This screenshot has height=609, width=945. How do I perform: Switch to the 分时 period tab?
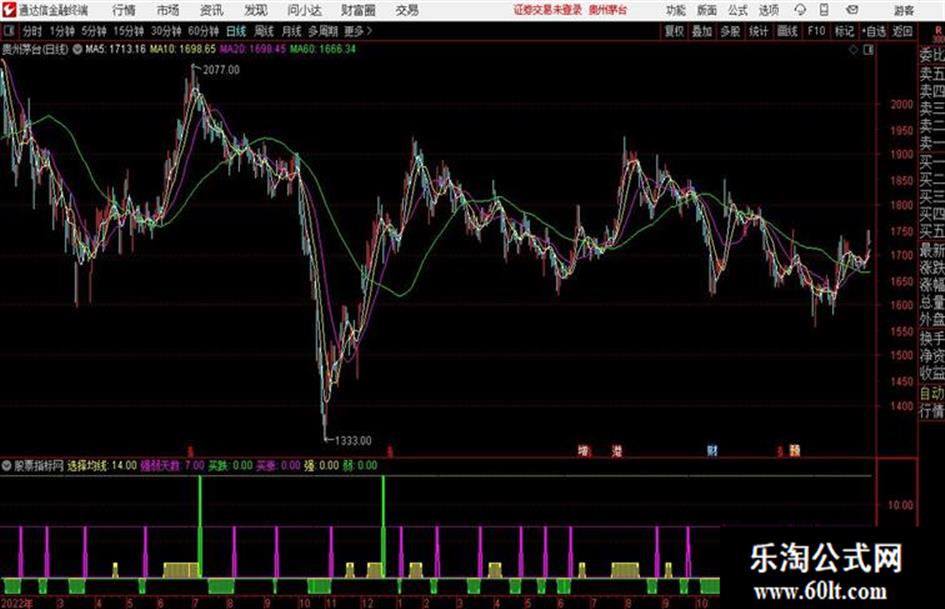(32, 31)
